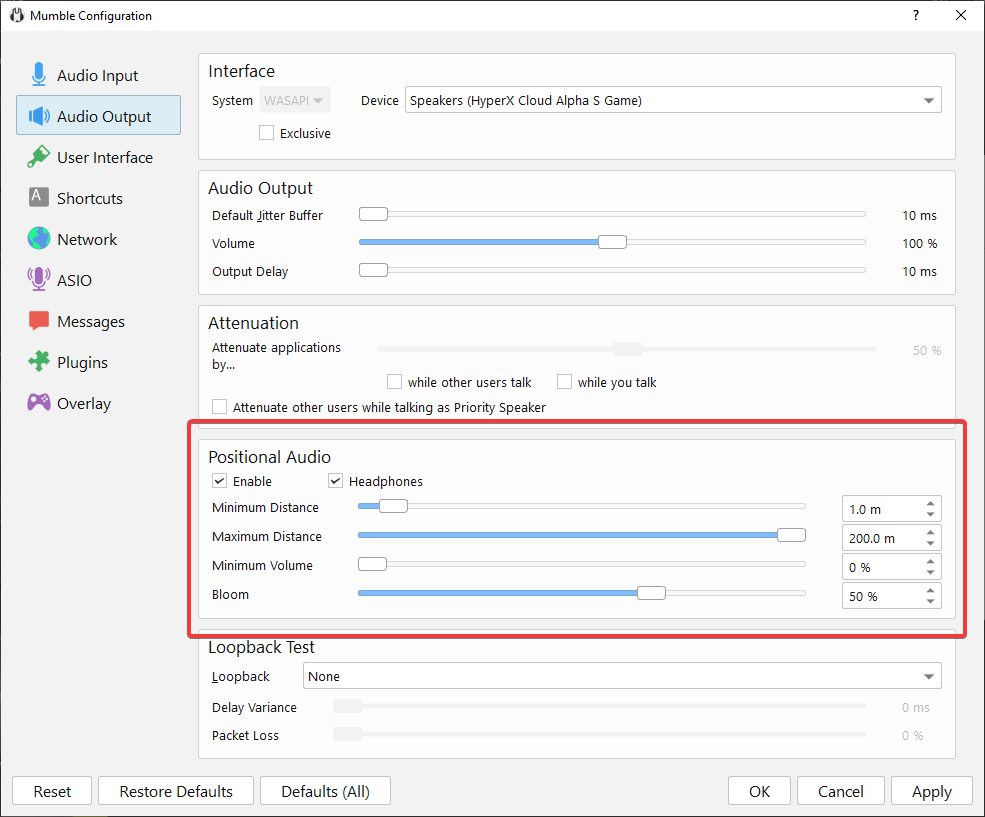The image size is (985, 817).
Task: Click the Mumble logo in title bar
Action: pos(16,15)
